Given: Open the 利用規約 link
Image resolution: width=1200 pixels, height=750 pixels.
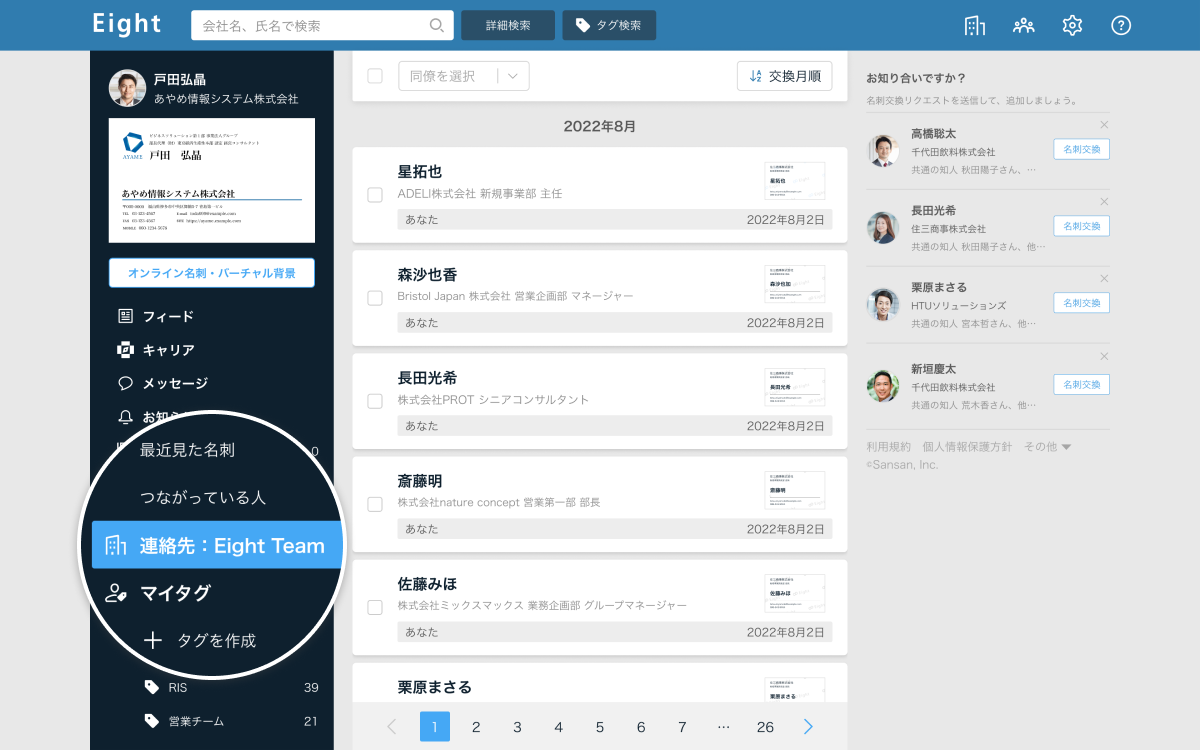Looking at the screenshot, I should point(889,447).
